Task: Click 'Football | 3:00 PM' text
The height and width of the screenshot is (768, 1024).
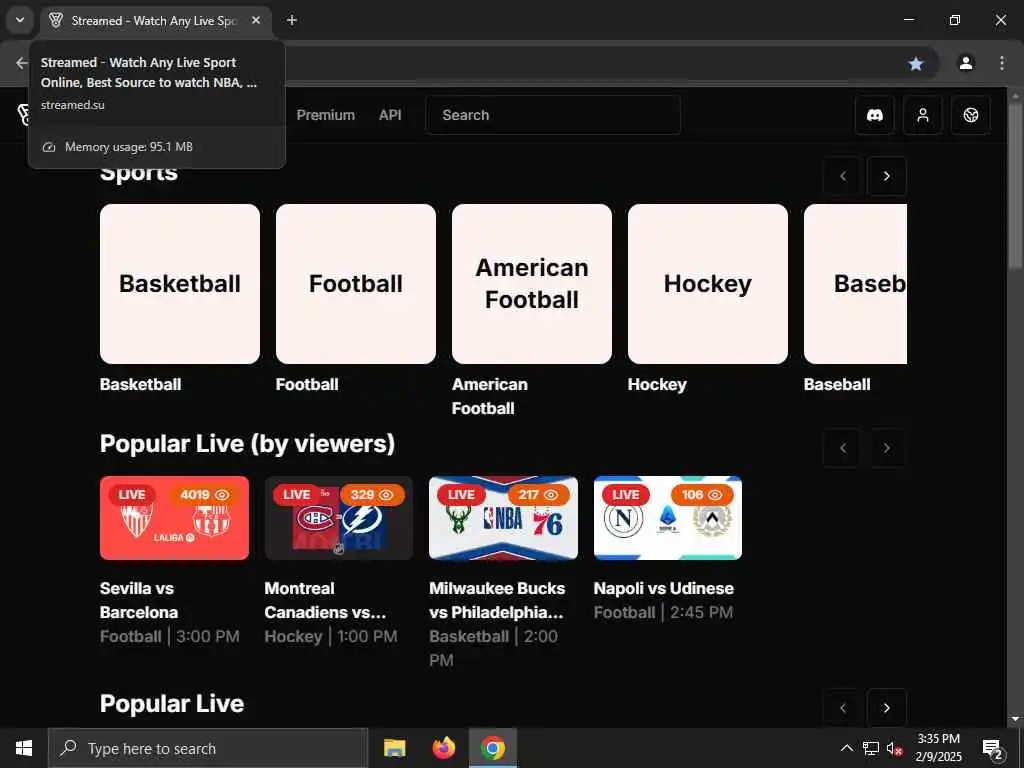Action: 170,636
